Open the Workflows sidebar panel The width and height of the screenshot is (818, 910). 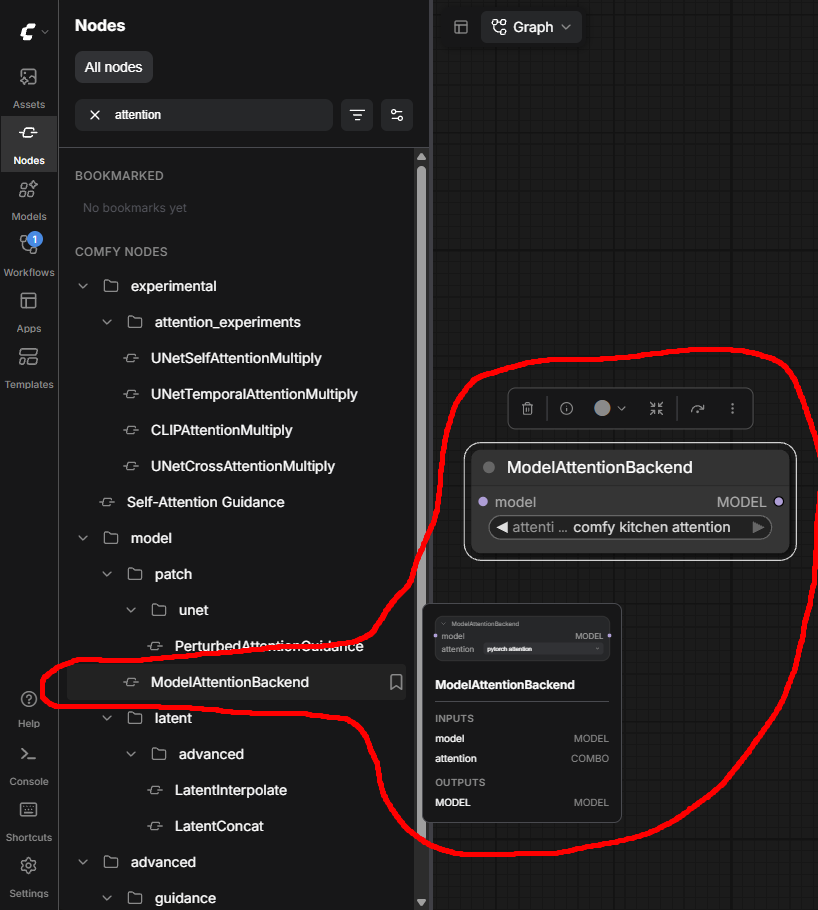[x=28, y=255]
